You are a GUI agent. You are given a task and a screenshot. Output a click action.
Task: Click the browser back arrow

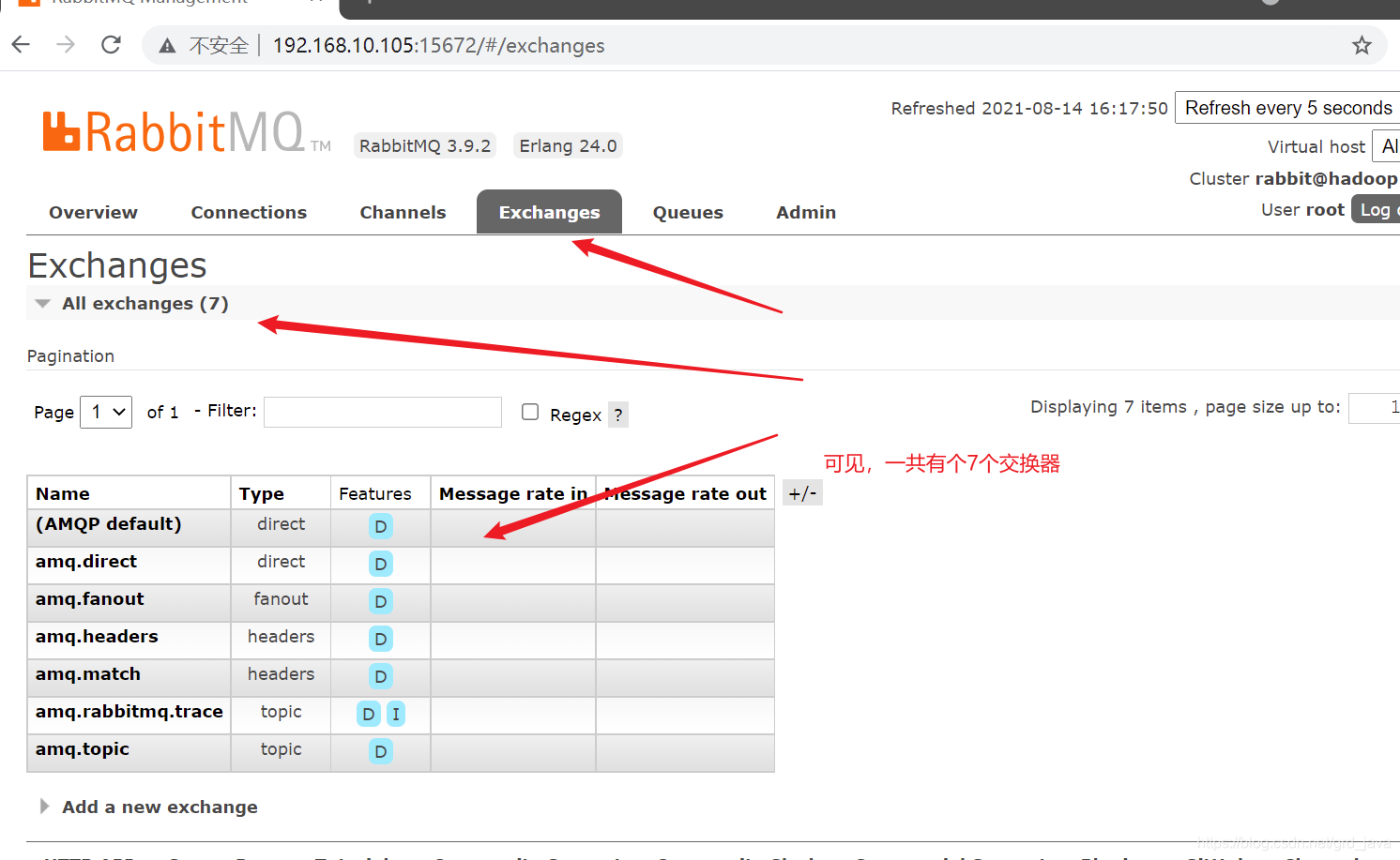pyautogui.click(x=21, y=44)
